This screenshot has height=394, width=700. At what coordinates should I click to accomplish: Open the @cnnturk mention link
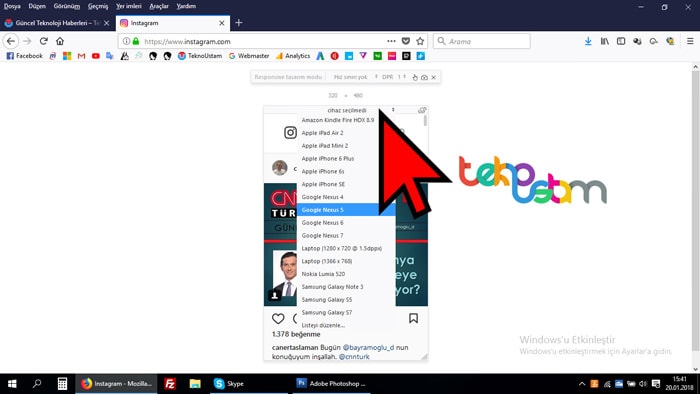(x=354, y=357)
